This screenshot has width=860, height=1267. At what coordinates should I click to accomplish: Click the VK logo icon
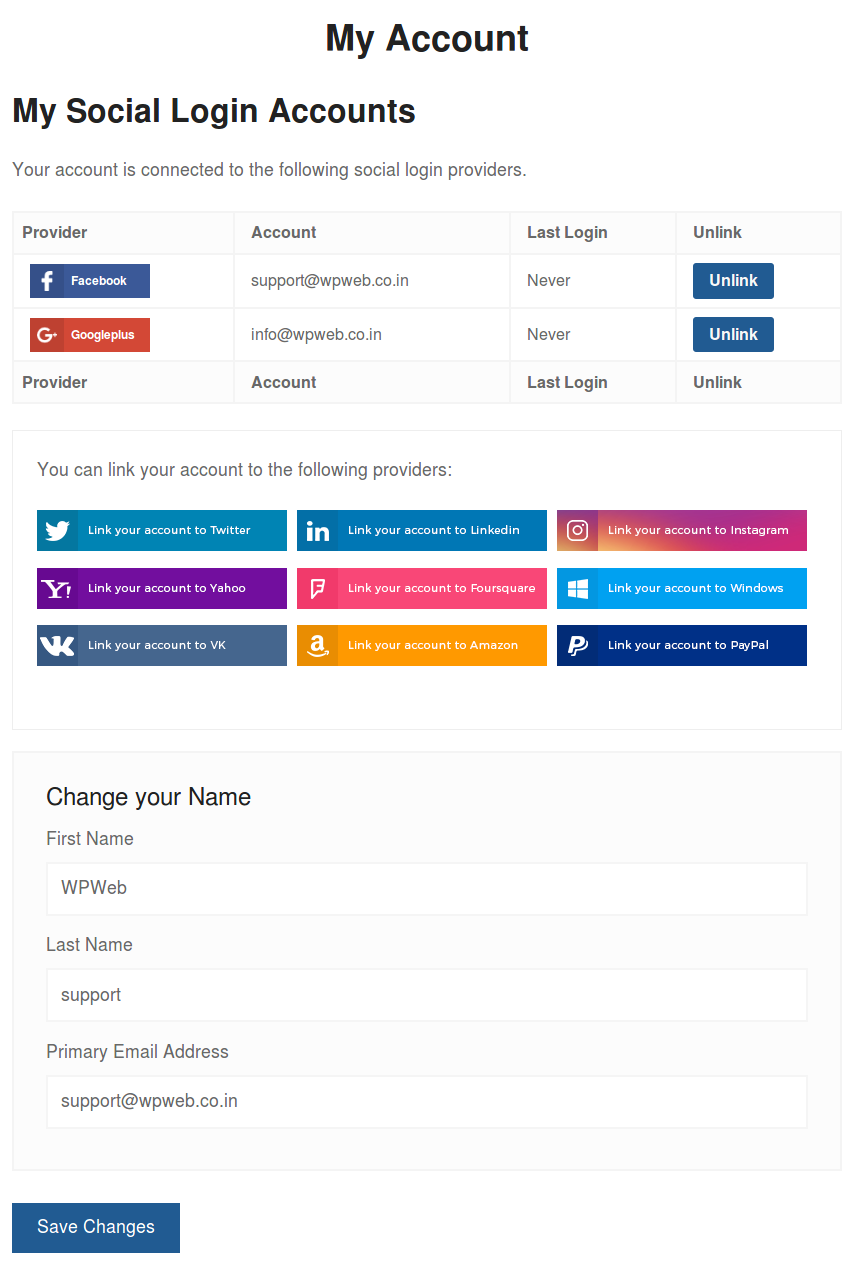[x=57, y=646]
